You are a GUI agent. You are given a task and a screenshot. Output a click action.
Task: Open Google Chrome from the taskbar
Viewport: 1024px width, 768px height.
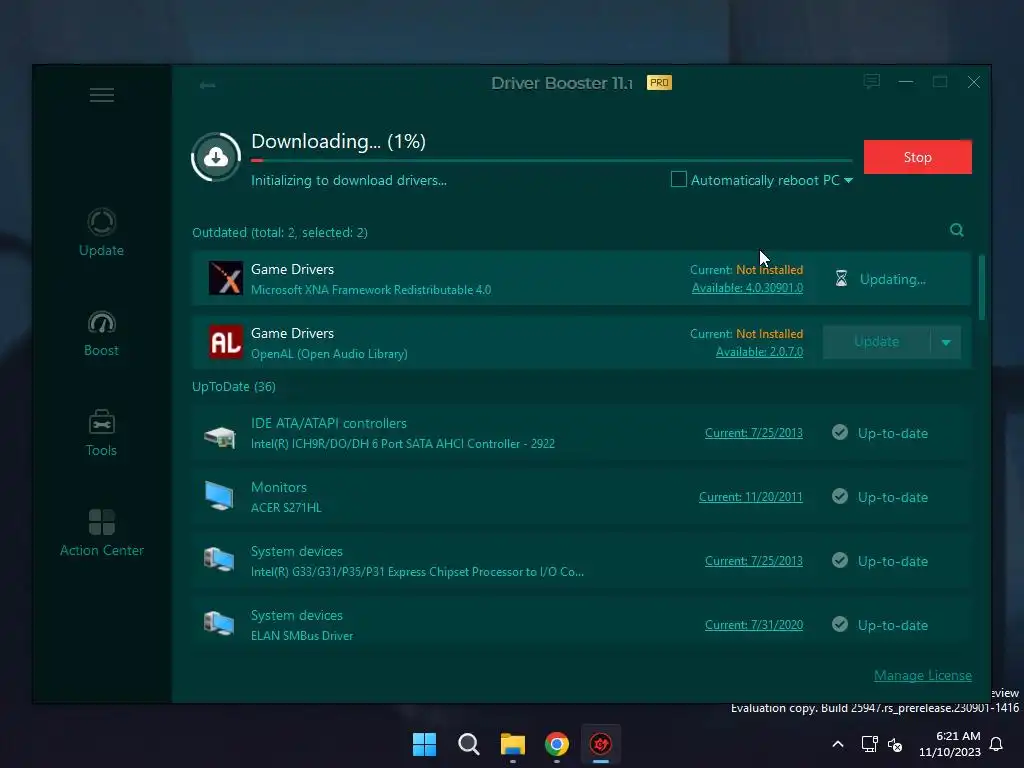pos(556,744)
